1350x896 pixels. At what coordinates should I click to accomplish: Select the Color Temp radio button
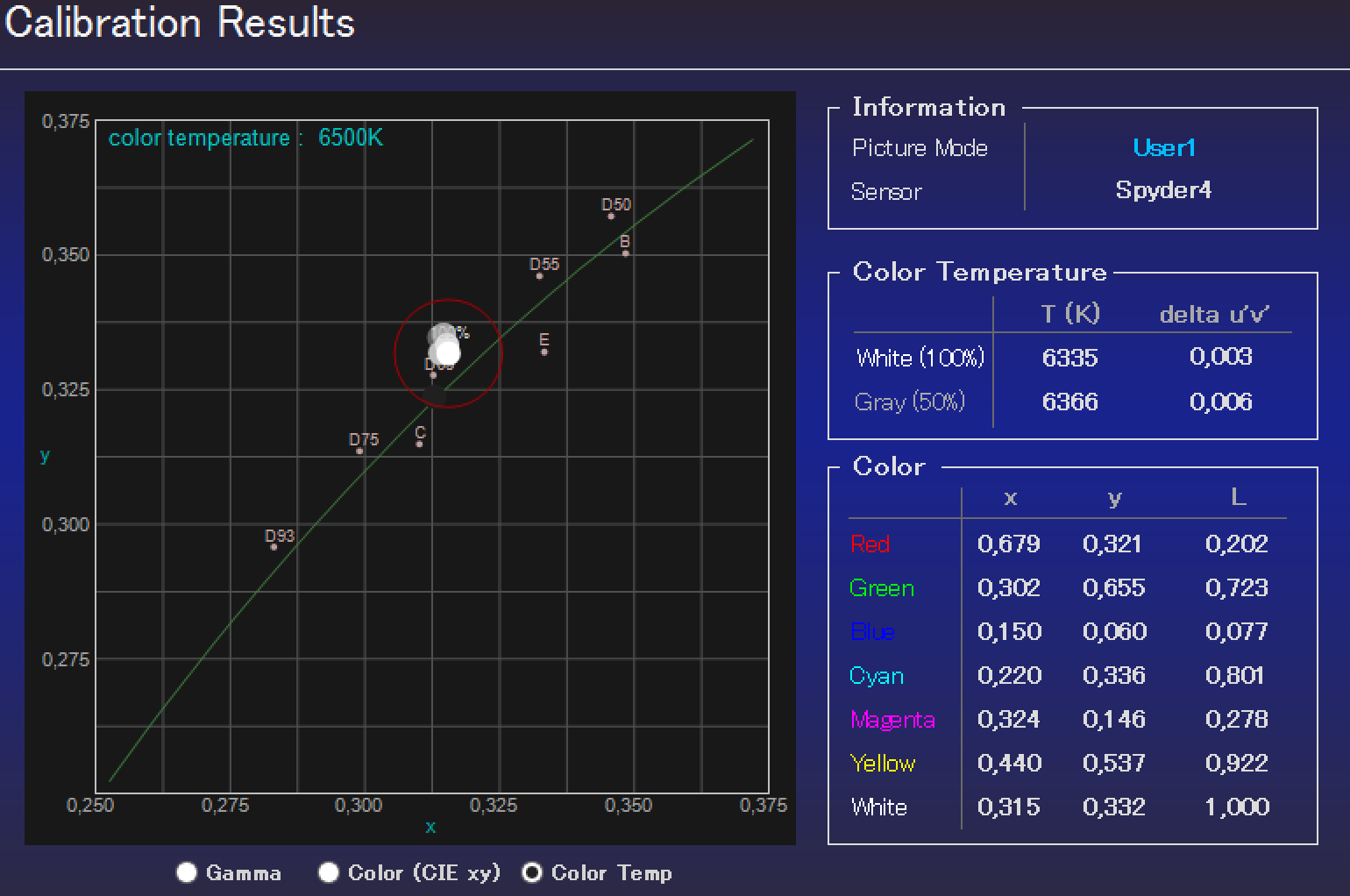[532, 872]
